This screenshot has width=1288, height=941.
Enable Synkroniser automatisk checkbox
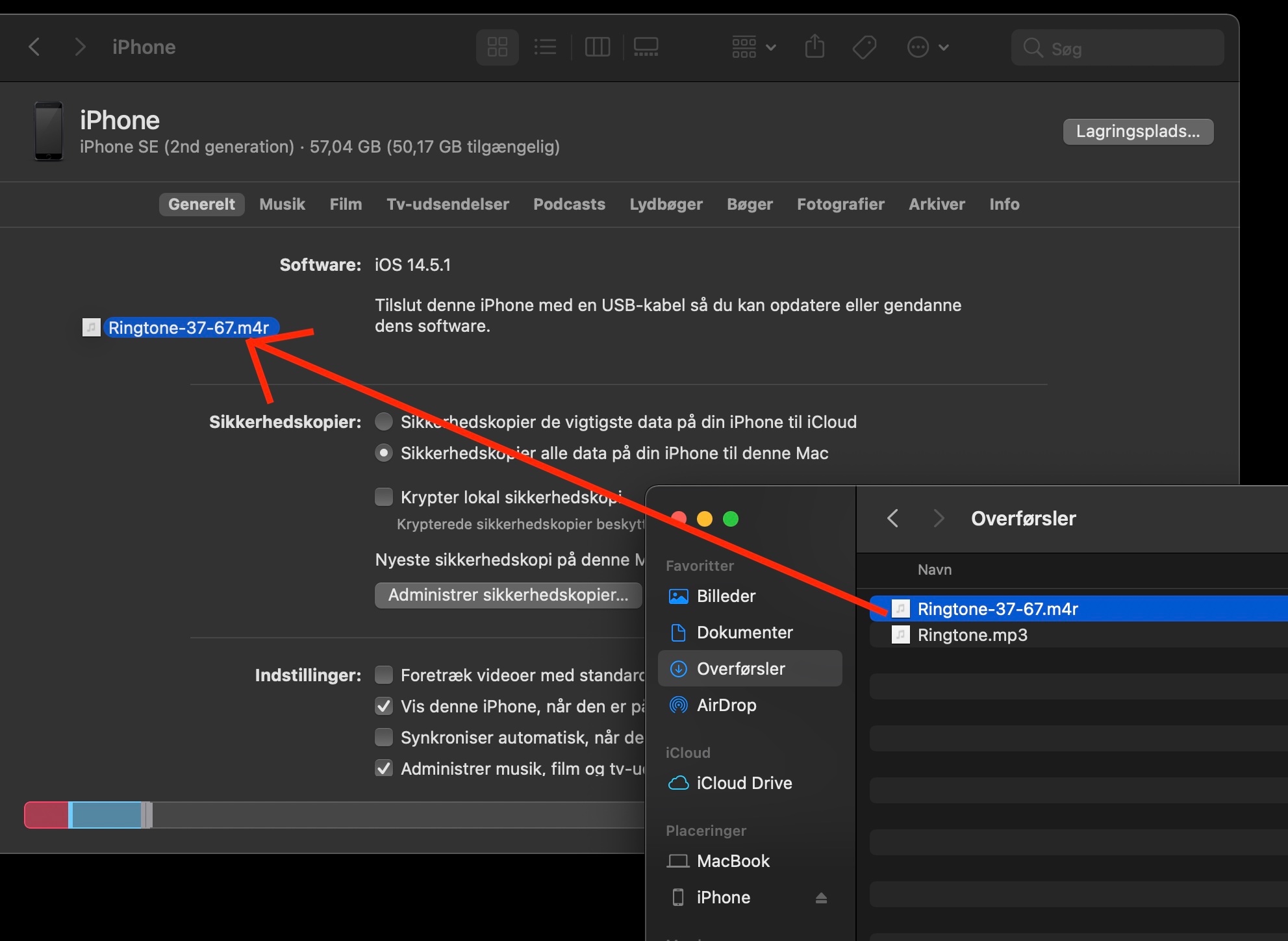coord(384,737)
